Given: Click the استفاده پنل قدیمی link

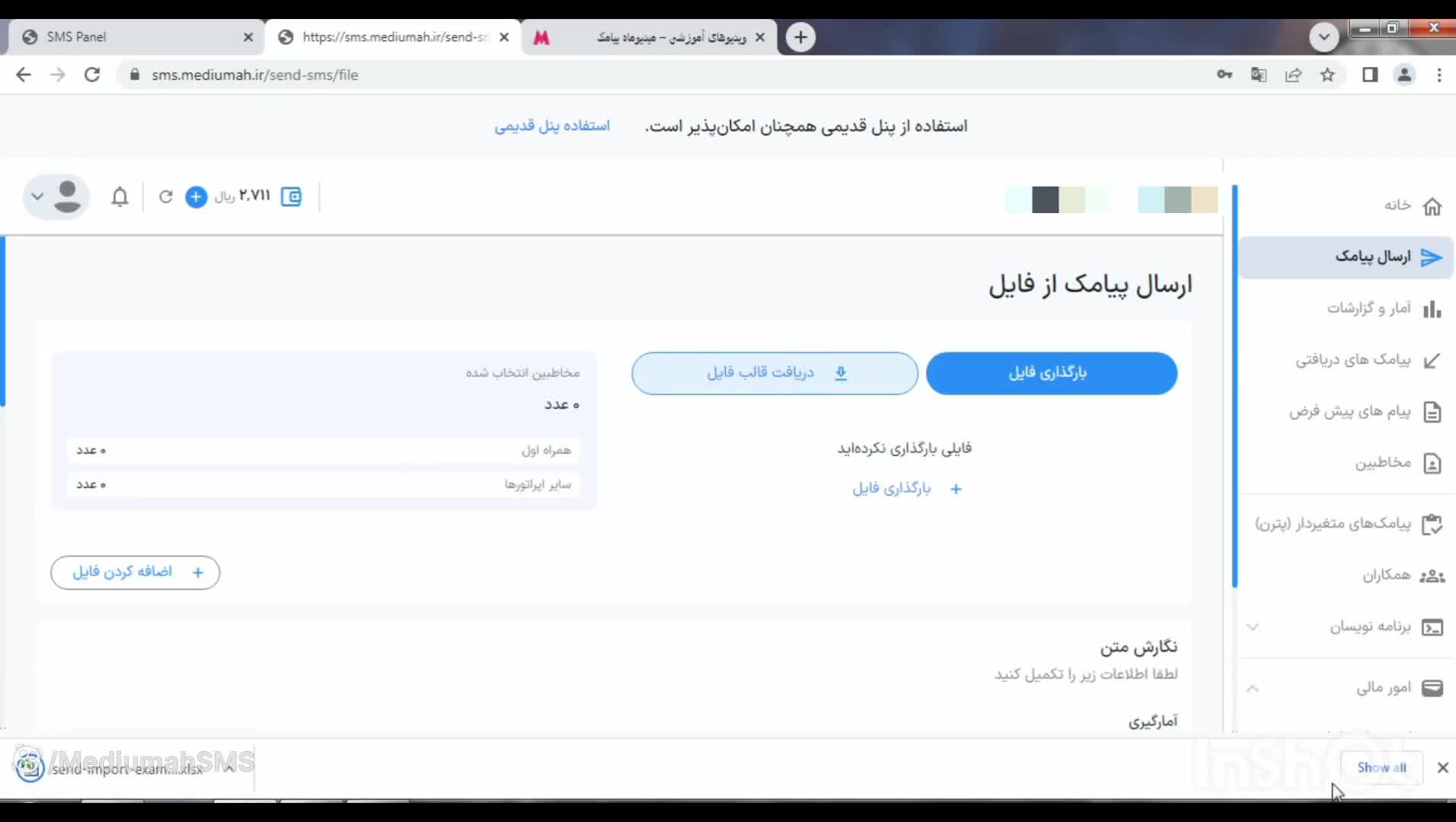Looking at the screenshot, I should pos(552,126).
